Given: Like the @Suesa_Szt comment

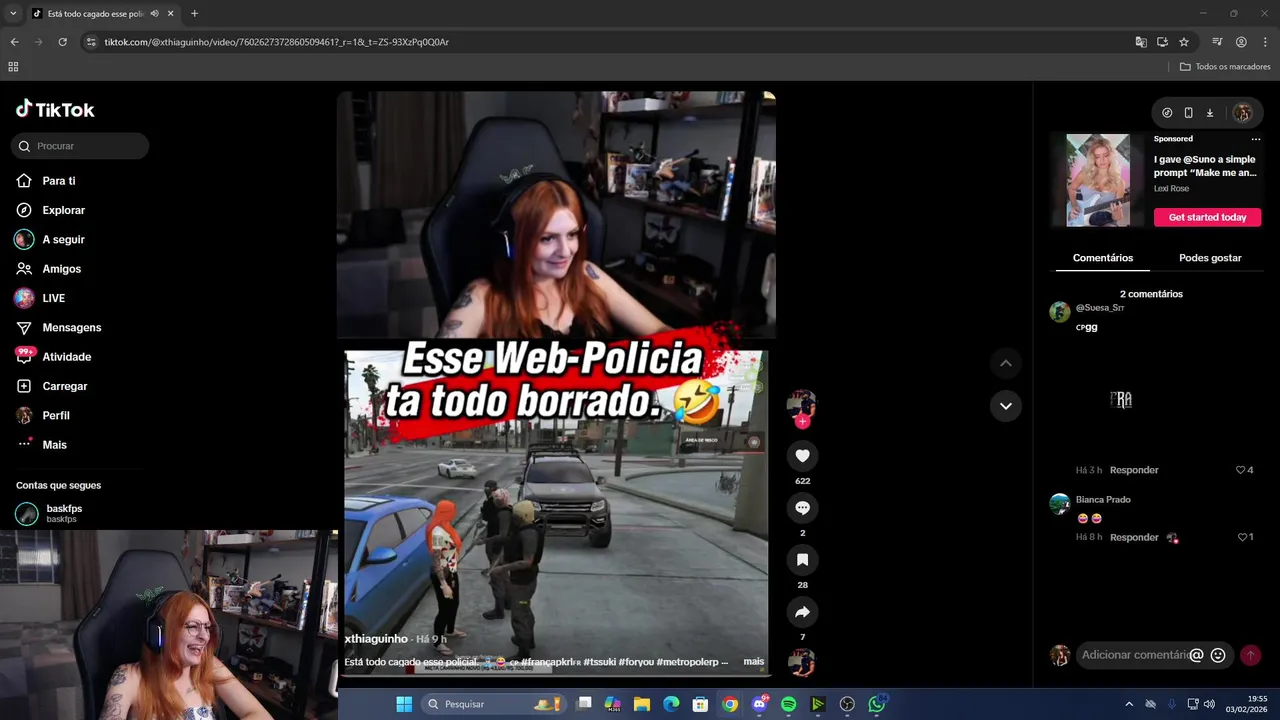Looking at the screenshot, I should click(x=1241, y=470).
